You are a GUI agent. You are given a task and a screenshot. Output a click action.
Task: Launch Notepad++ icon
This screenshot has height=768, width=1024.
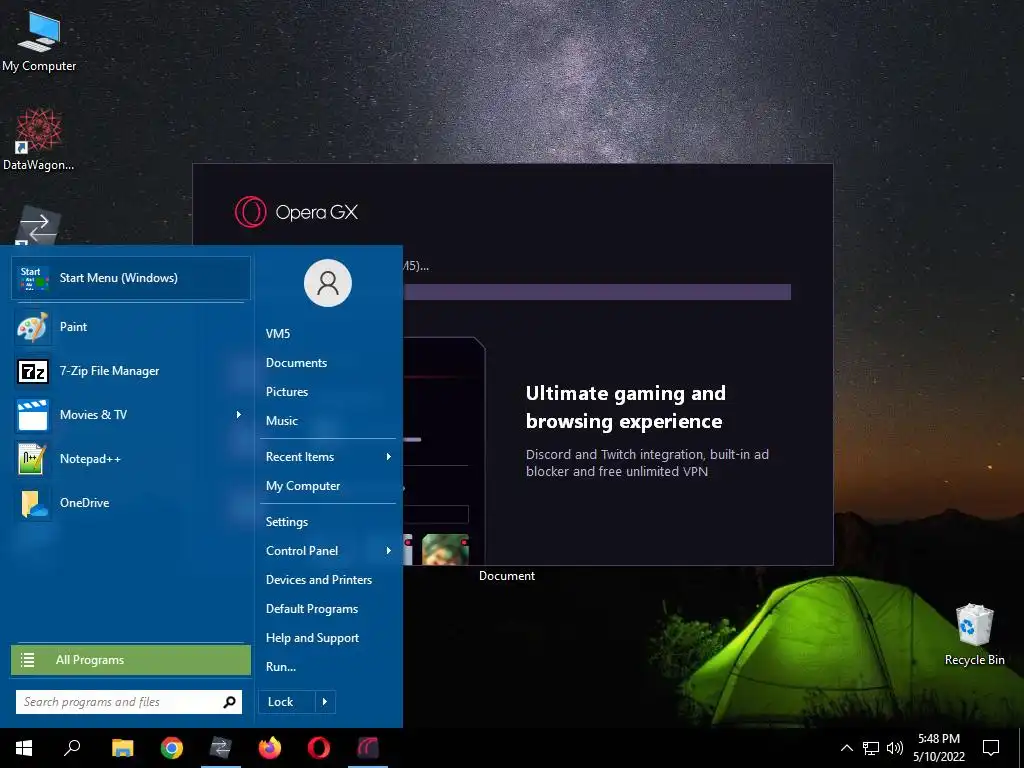coord(33,458)
